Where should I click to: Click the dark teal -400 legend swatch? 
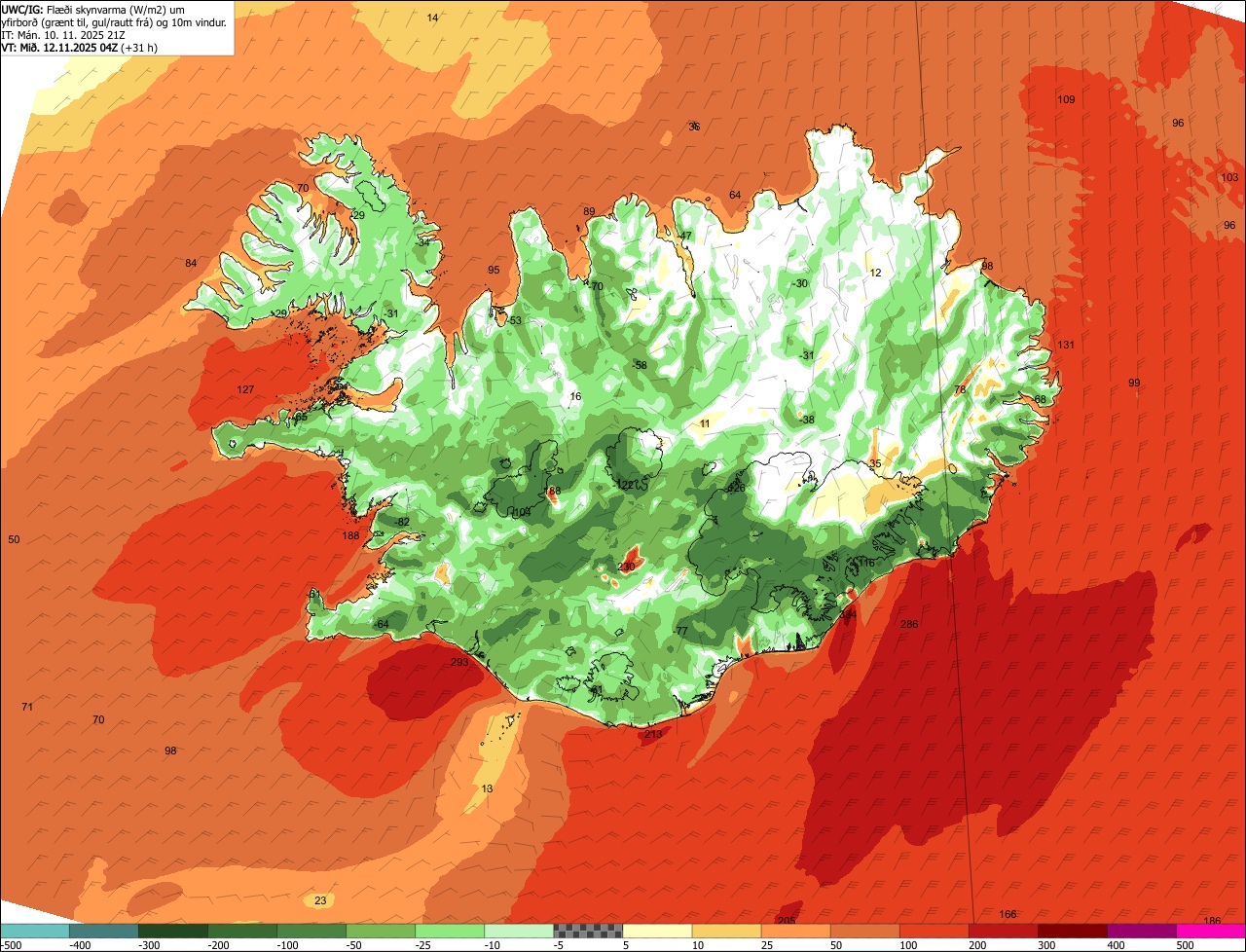(x=104, y=931)
